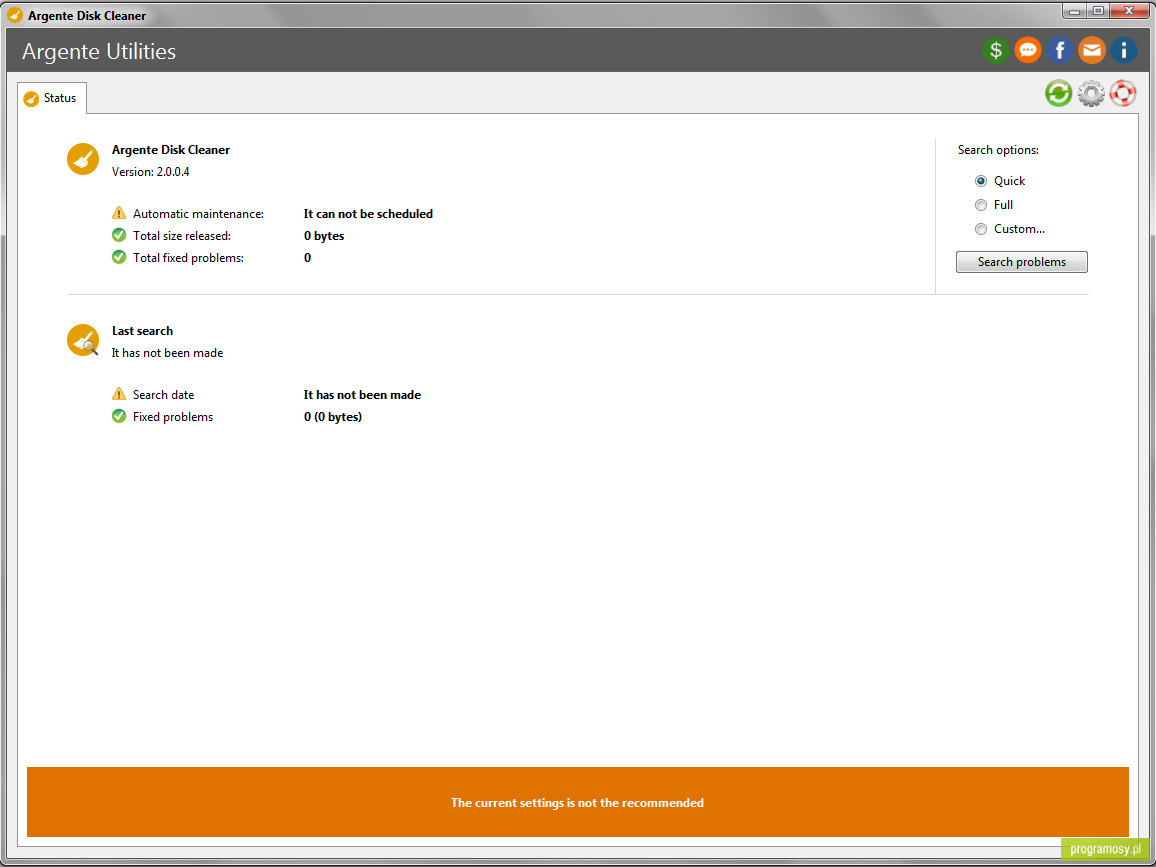1156x867 pixels.
Task: Open the orange chat bubble feedback icon
Action: click(1028, 50)
